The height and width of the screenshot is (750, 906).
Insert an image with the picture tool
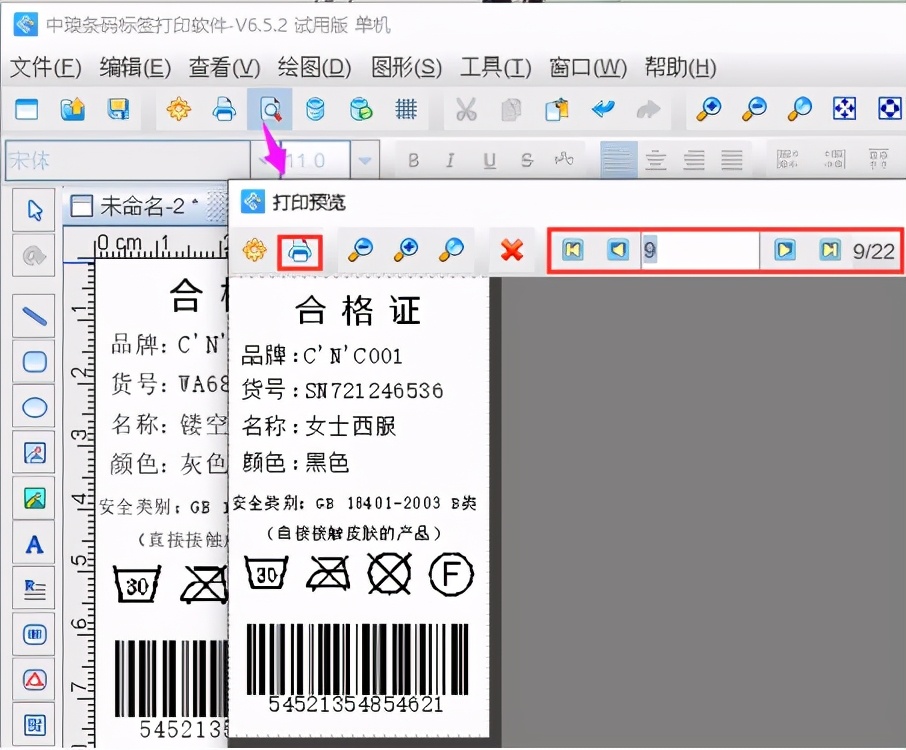tap(33, 453)
